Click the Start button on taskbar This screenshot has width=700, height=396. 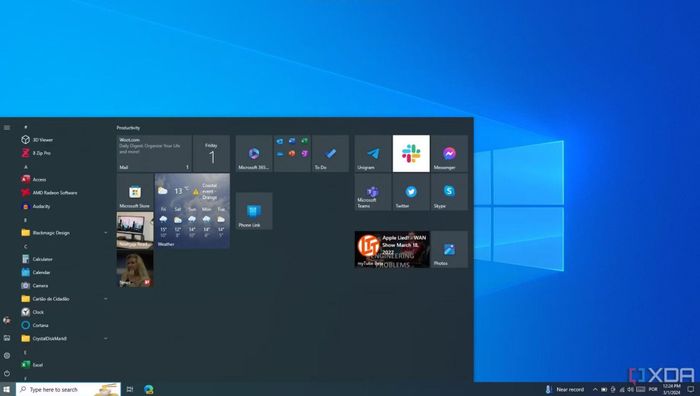coord(7,389)
